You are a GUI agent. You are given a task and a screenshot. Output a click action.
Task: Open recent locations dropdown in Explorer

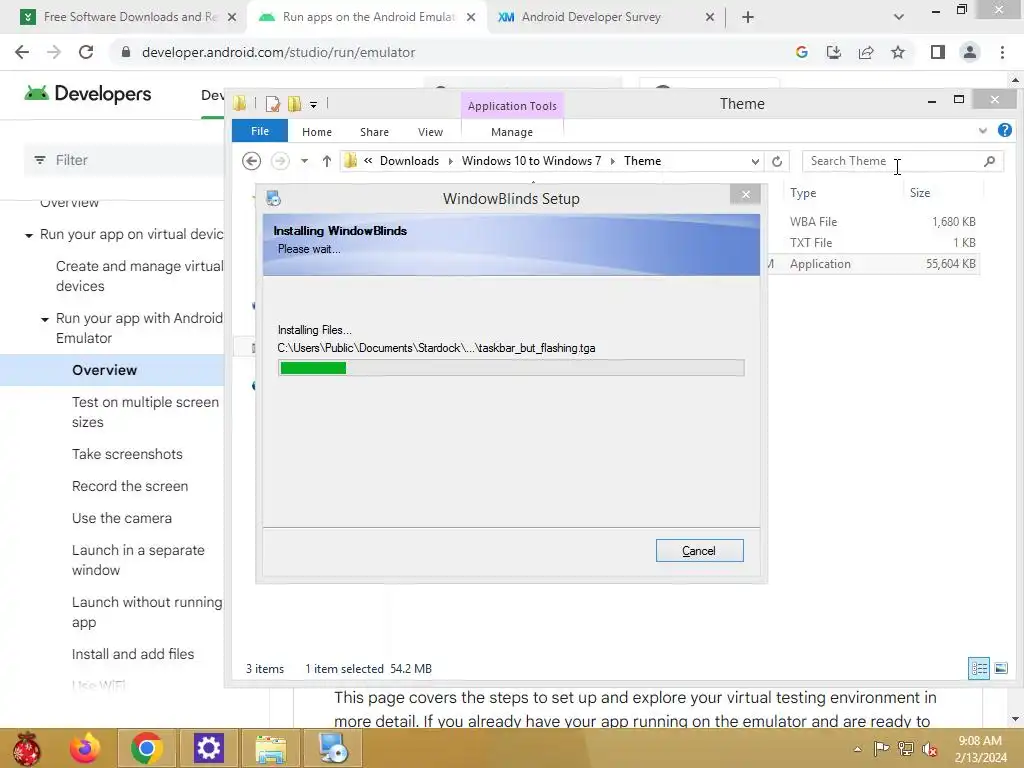304,161
